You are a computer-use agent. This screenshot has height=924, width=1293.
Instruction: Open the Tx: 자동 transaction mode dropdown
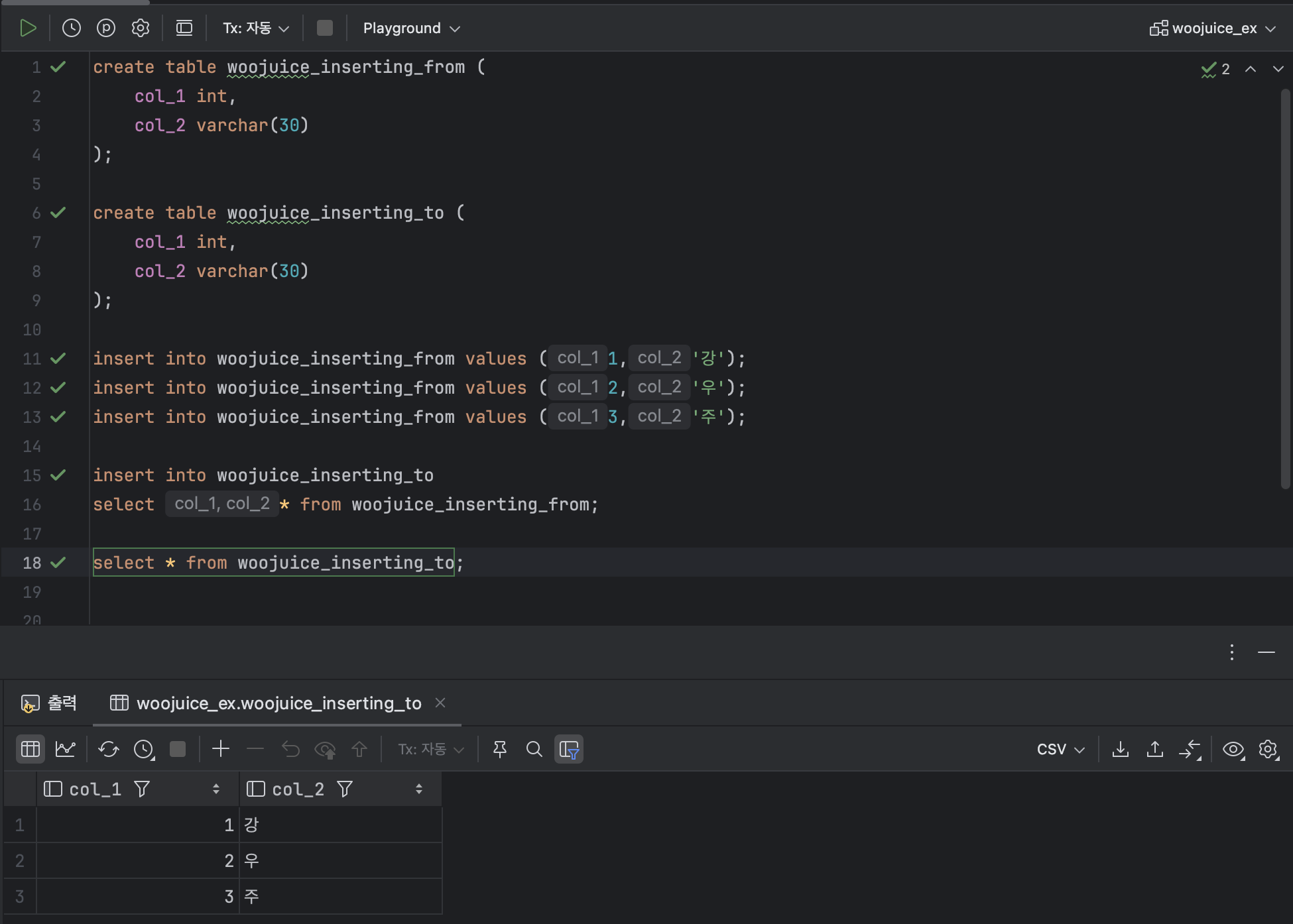256,28
